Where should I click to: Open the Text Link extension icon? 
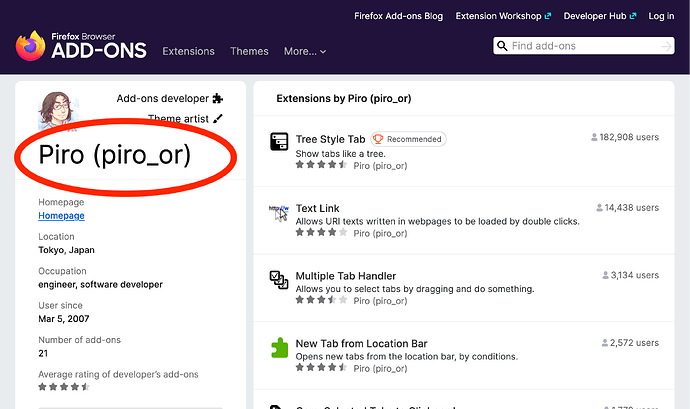pyautogui.click(x=279, y=213)
